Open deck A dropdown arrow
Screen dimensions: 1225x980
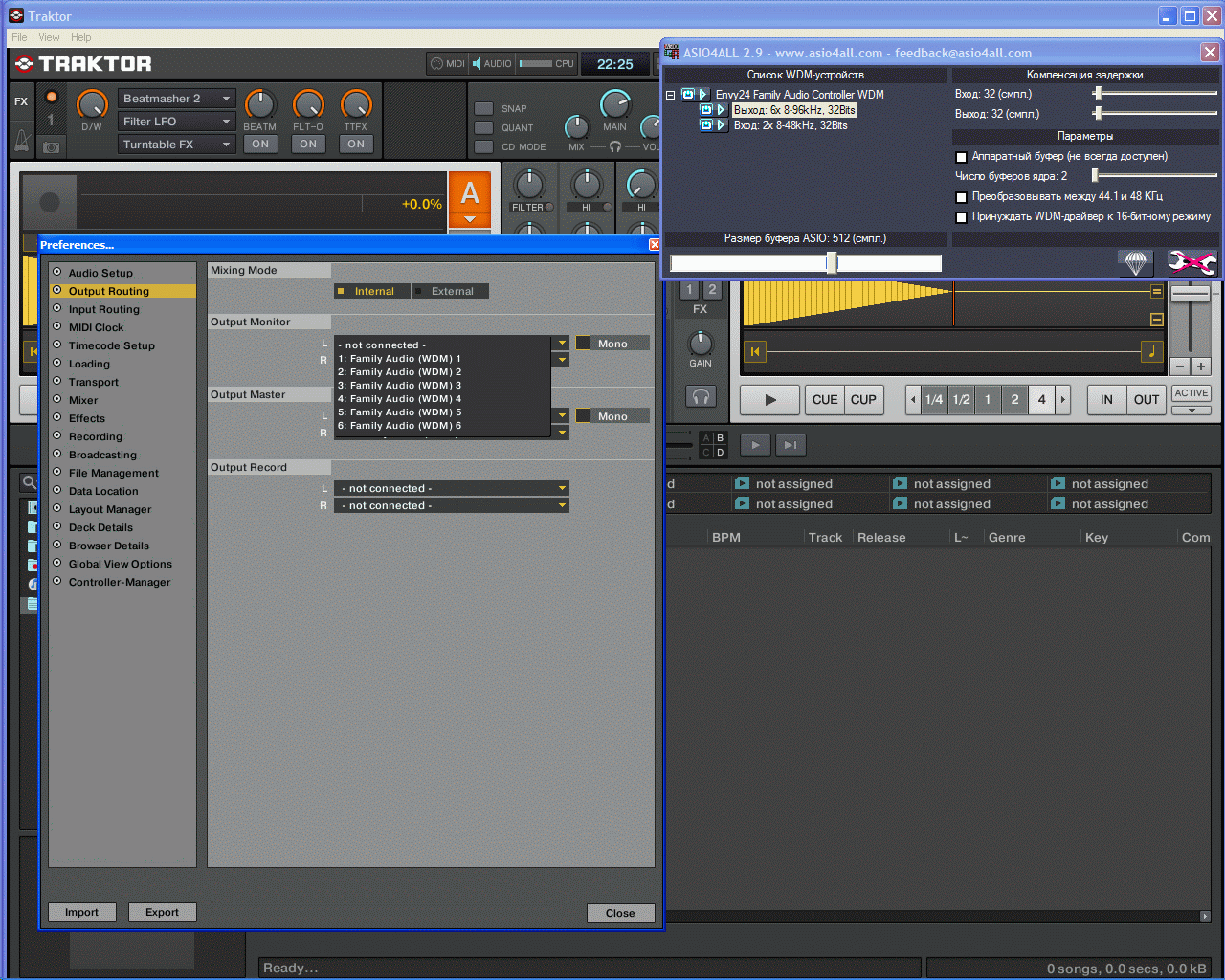(x=470, y=220)
